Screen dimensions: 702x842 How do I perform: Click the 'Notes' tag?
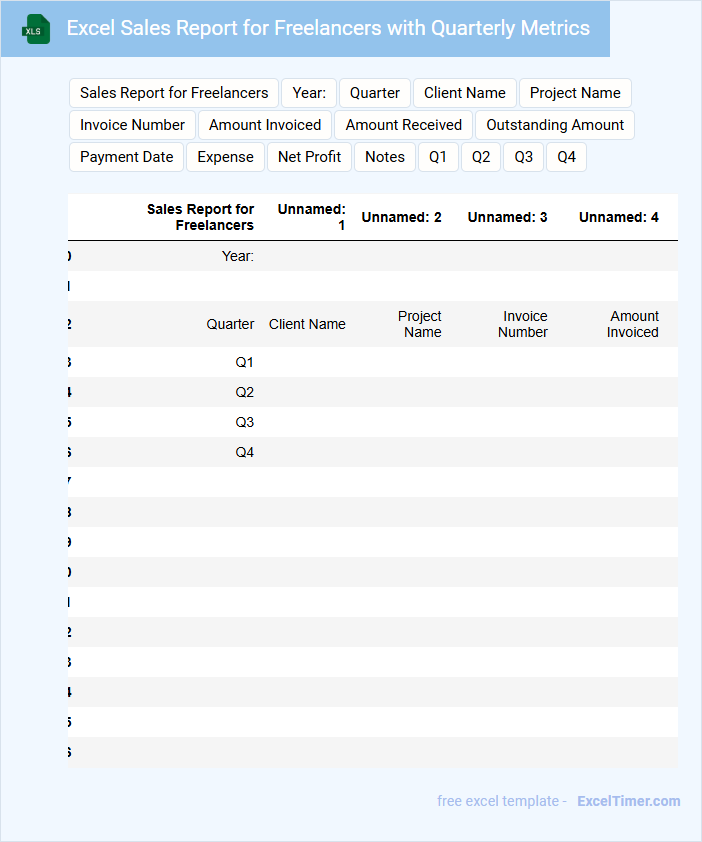coord(385,157)
